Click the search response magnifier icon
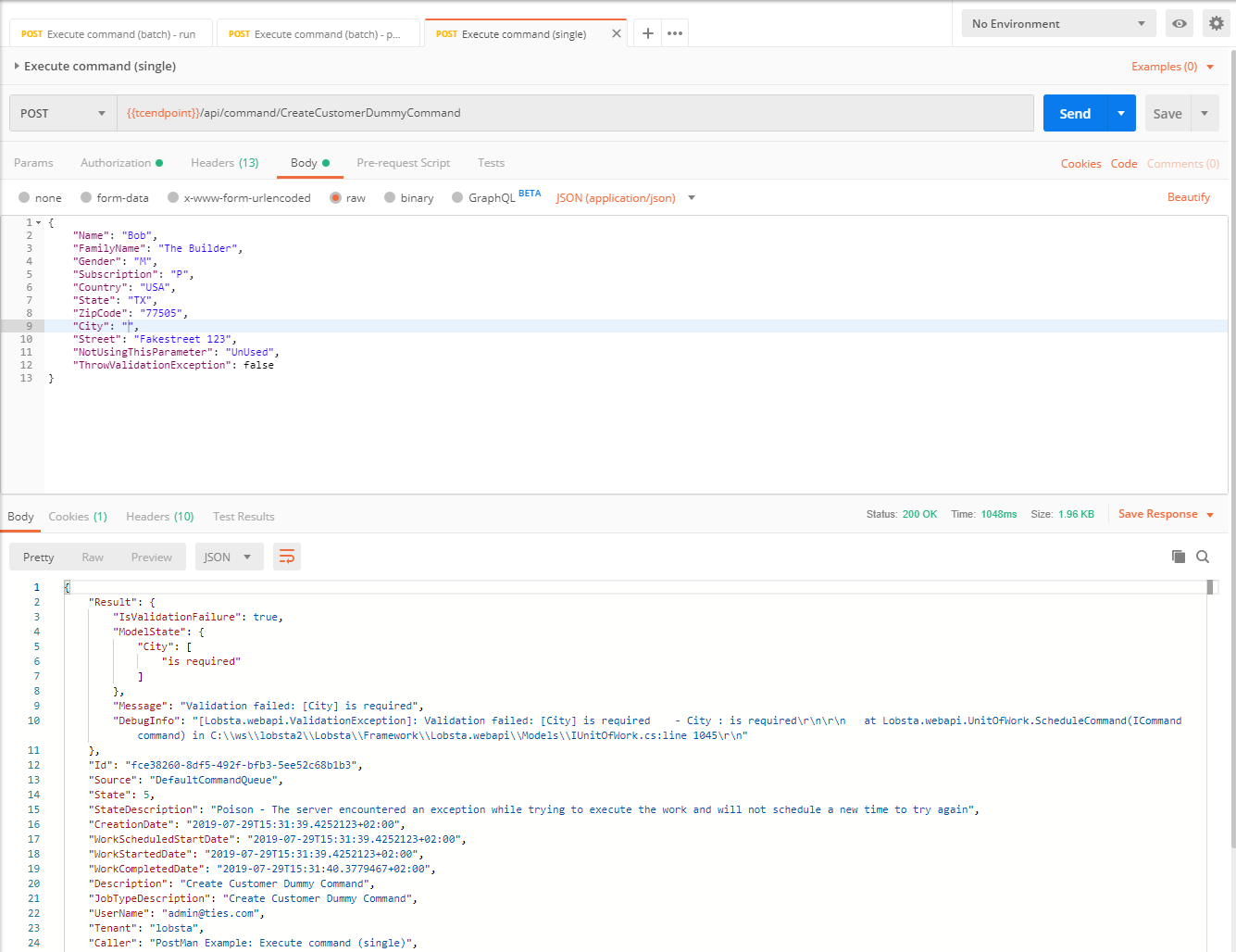The width and height of the screenshot is (1236, 952). [x=1203, y=557]
